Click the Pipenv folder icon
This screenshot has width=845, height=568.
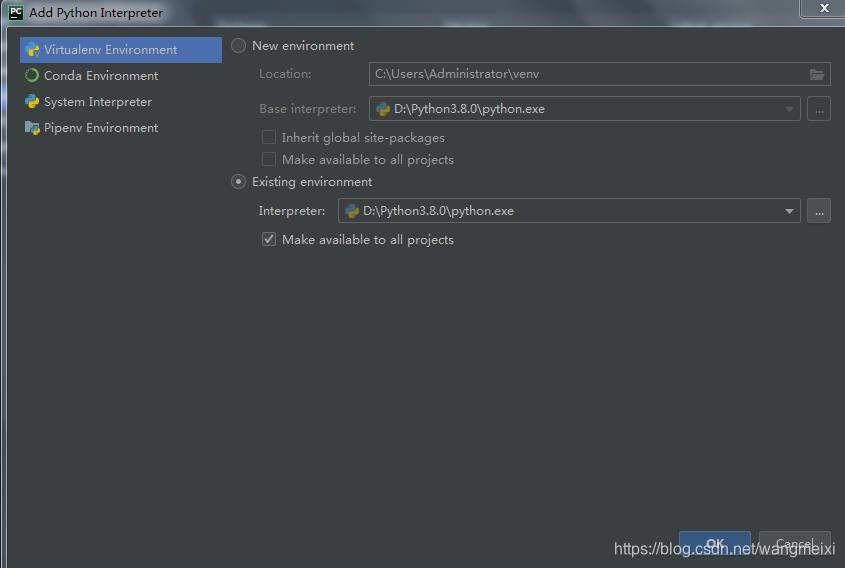coord(32,128)
